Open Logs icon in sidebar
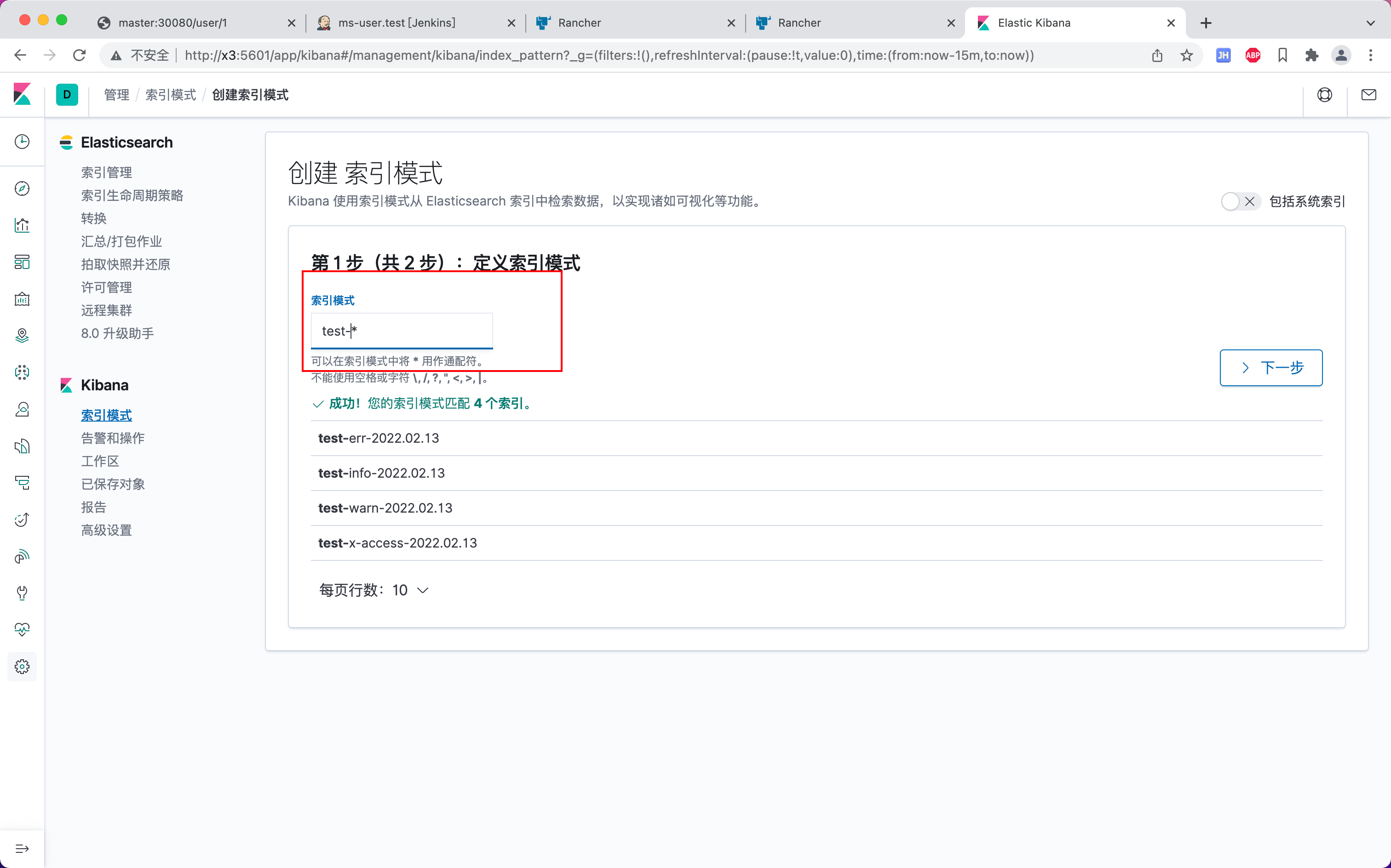Viewport: 1391px width, 868px height. click(22, 446)
